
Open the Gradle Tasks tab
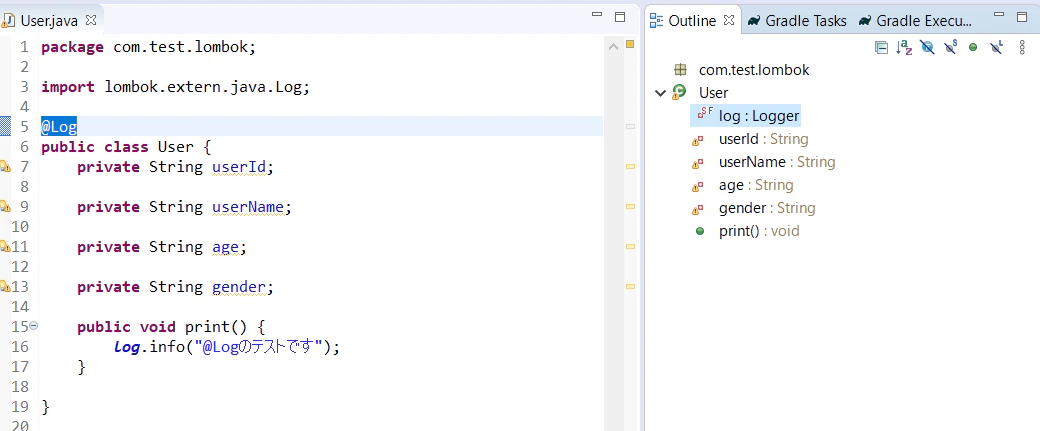tap(797, 21)
